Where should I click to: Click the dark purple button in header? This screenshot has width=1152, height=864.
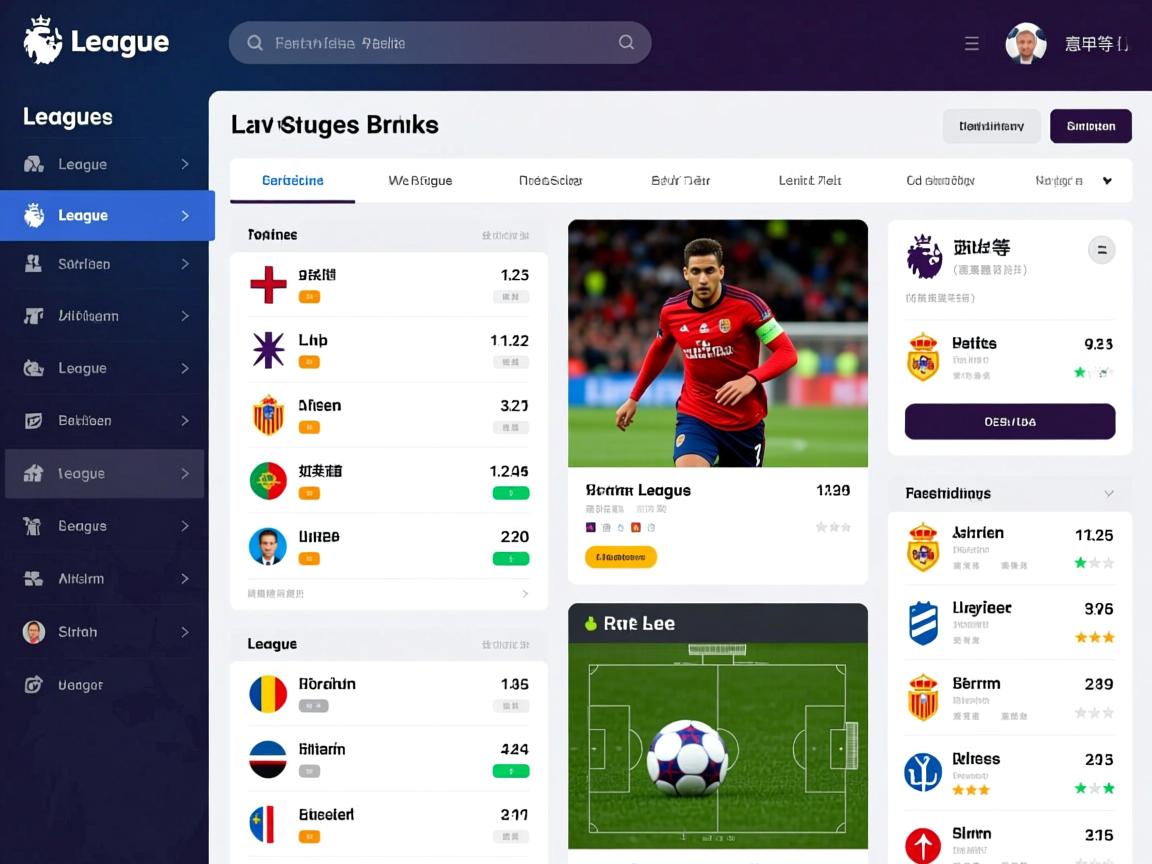tap(1090, 126)
